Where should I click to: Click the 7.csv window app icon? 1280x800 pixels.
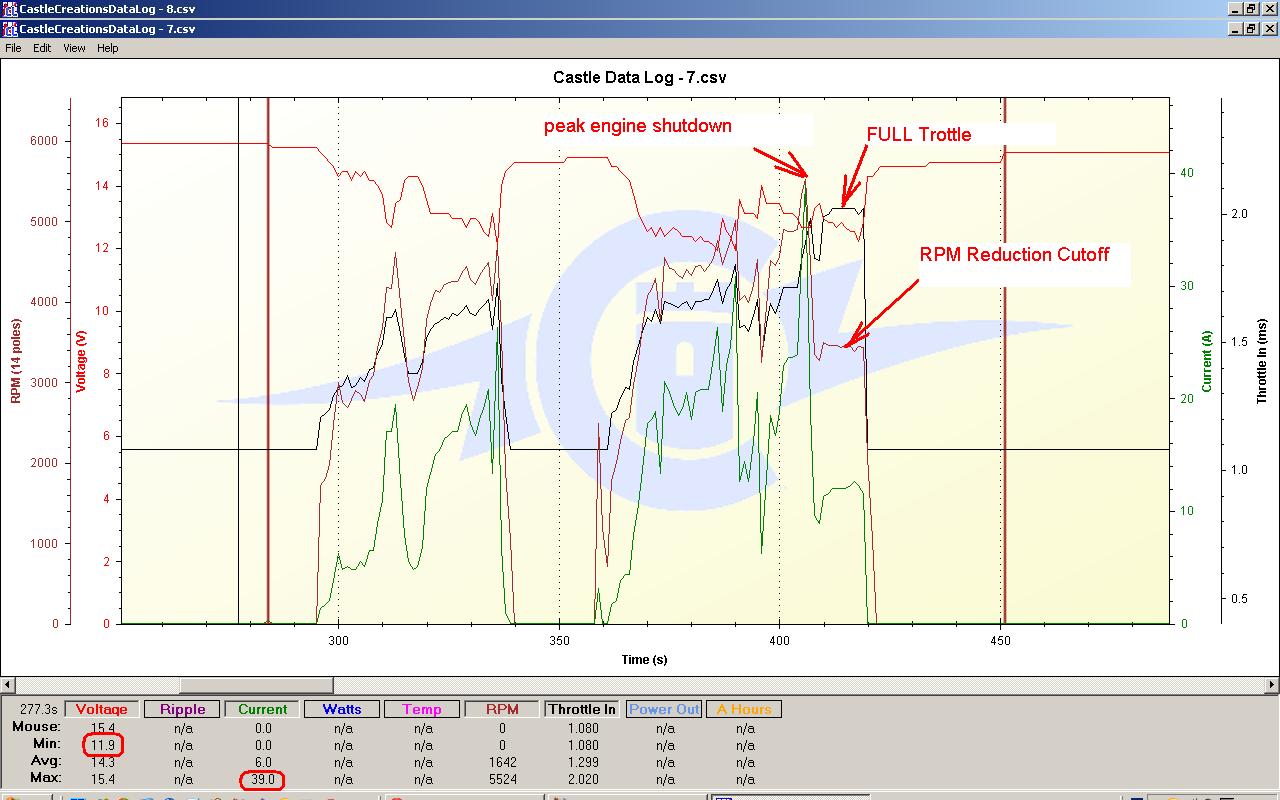[x=9, y=29]
